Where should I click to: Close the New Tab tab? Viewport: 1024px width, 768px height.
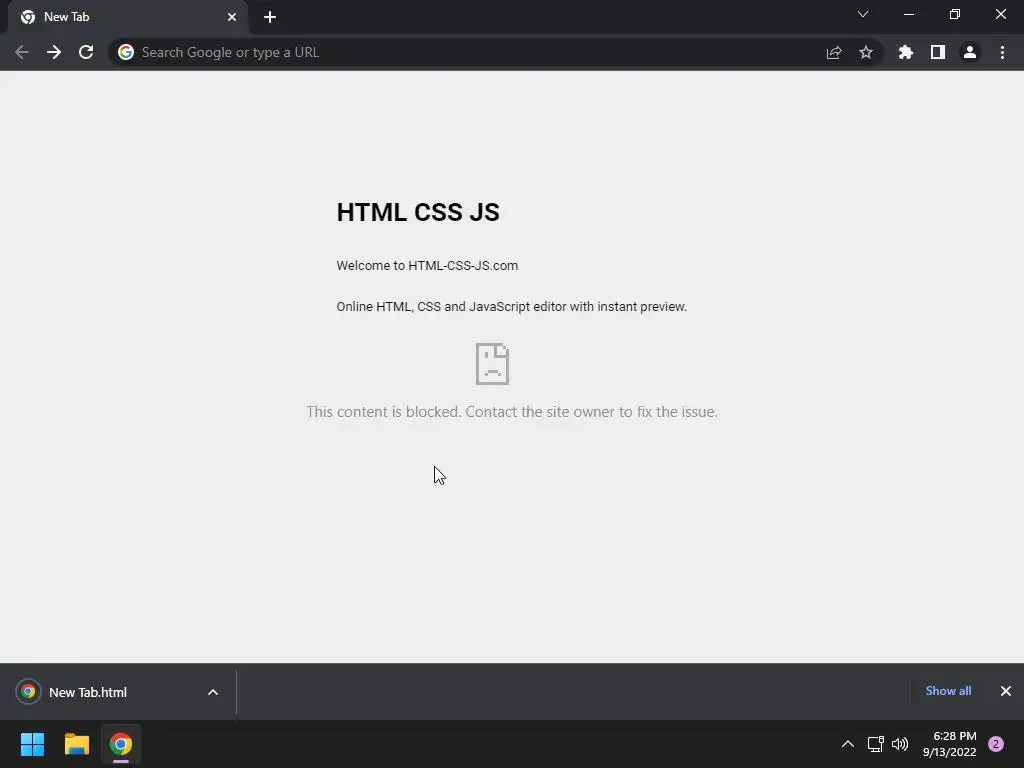(232, 17)
